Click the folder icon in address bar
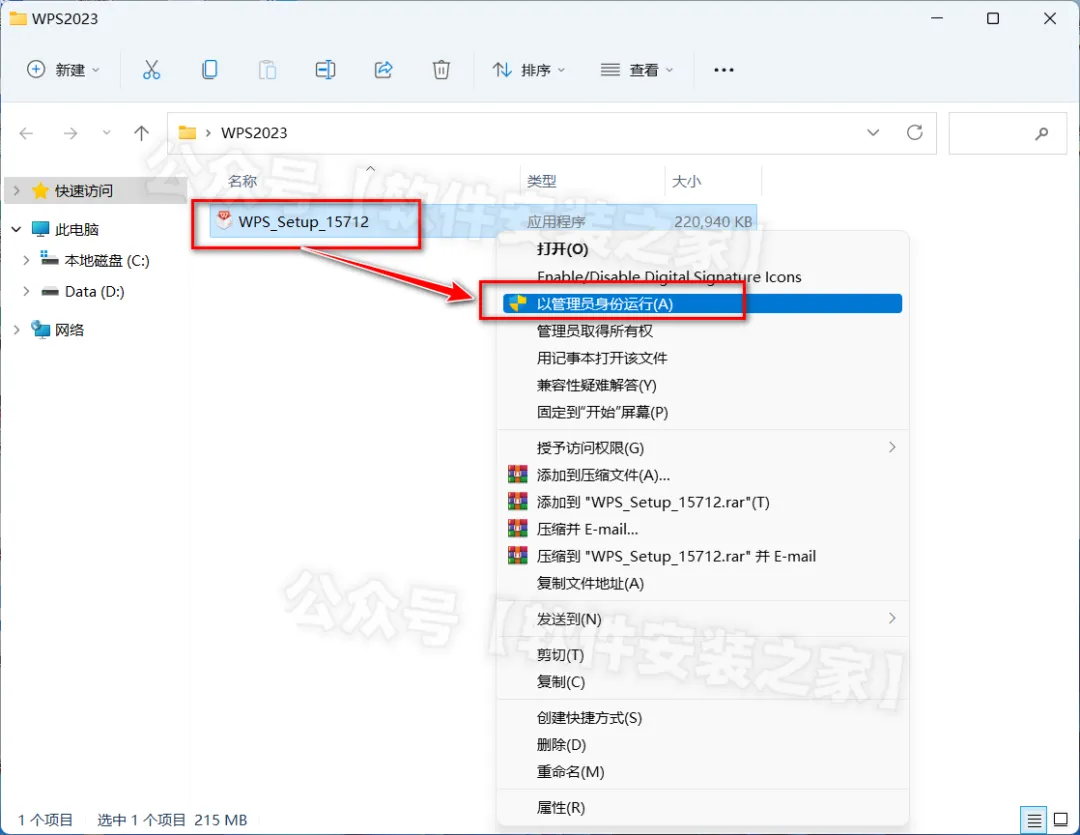The image size is (1080, 835). (x=187, y=132)
